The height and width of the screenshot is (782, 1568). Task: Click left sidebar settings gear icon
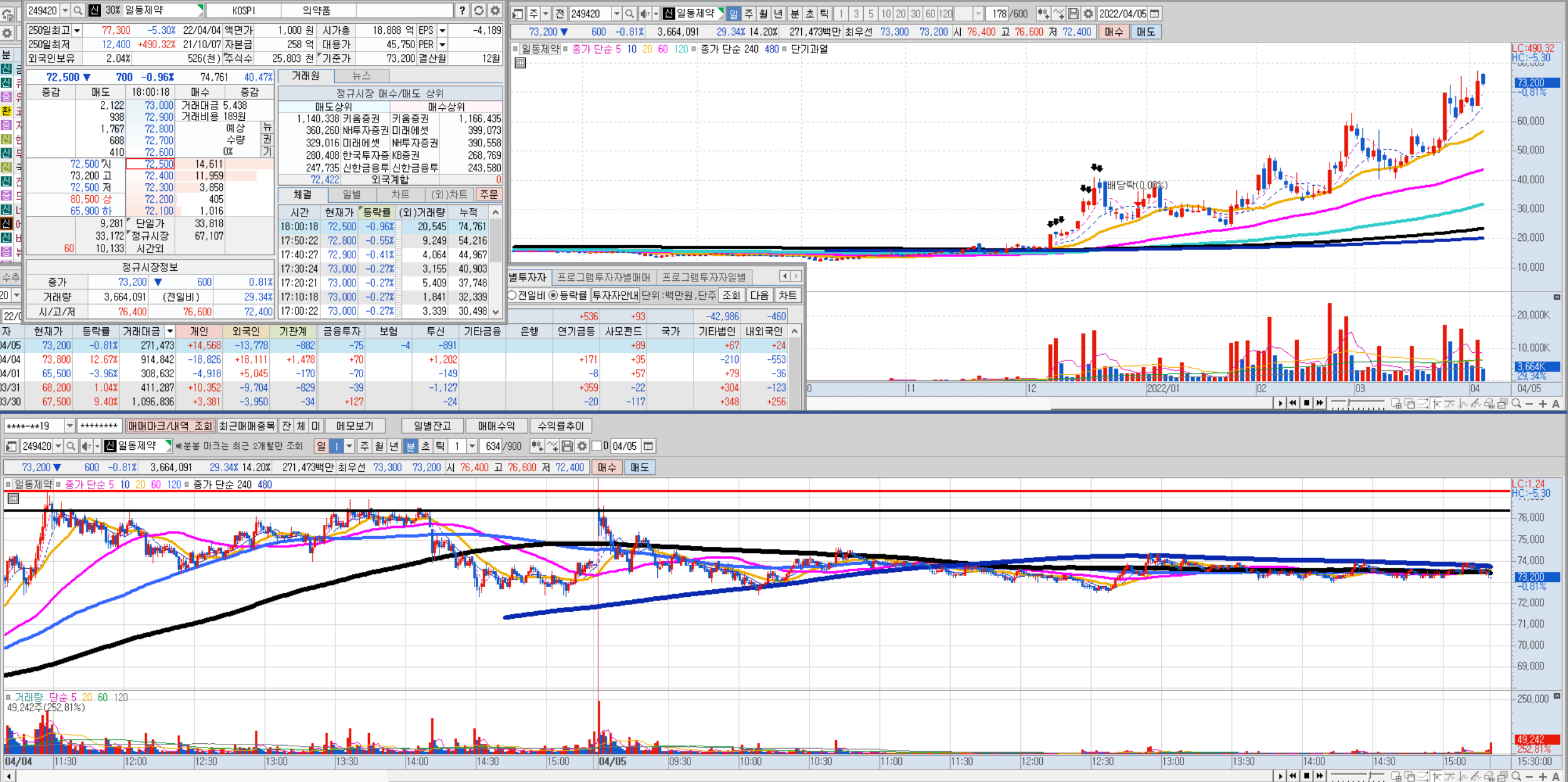coord(7,33)
